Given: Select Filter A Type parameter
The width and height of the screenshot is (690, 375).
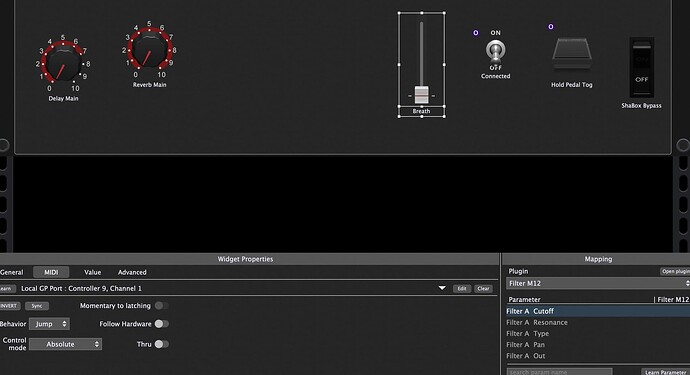Looking at the screenshot, I should (x=598, y=334).
